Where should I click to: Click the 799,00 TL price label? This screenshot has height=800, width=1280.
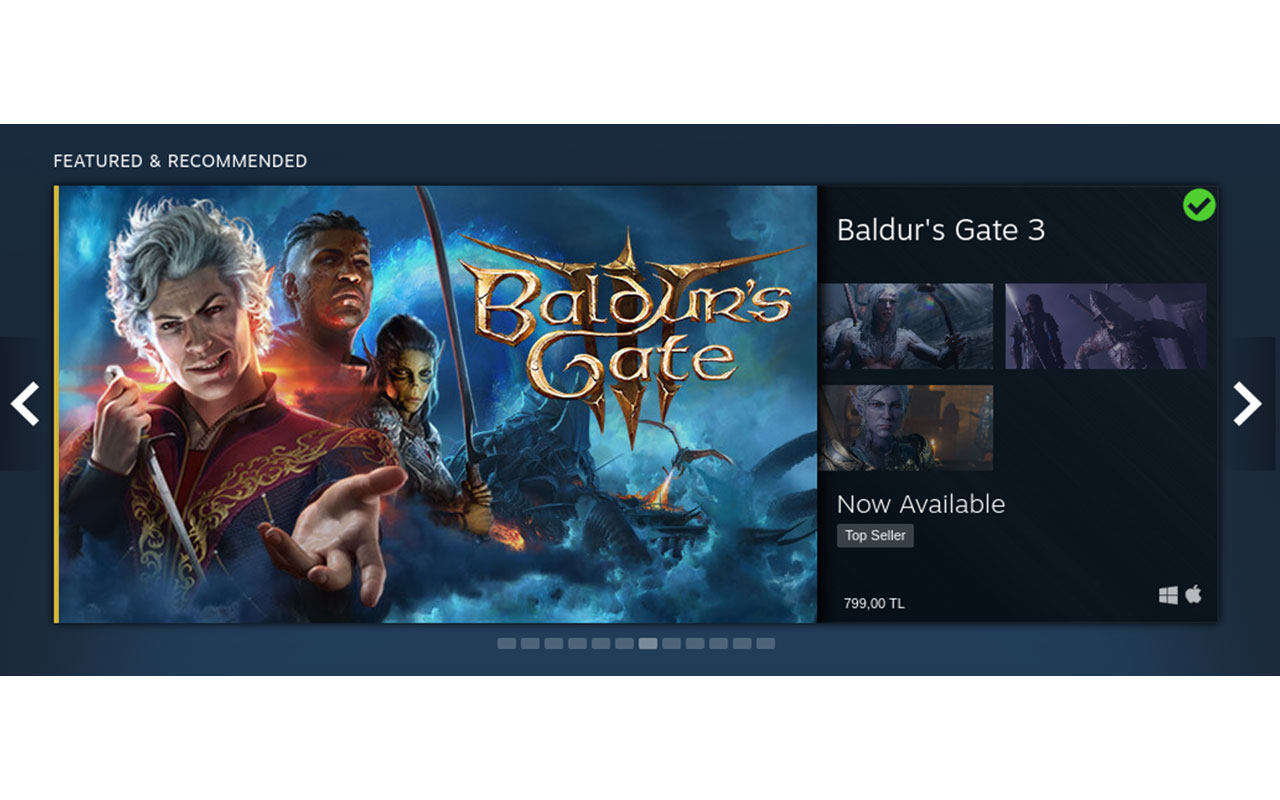[874, 603]
